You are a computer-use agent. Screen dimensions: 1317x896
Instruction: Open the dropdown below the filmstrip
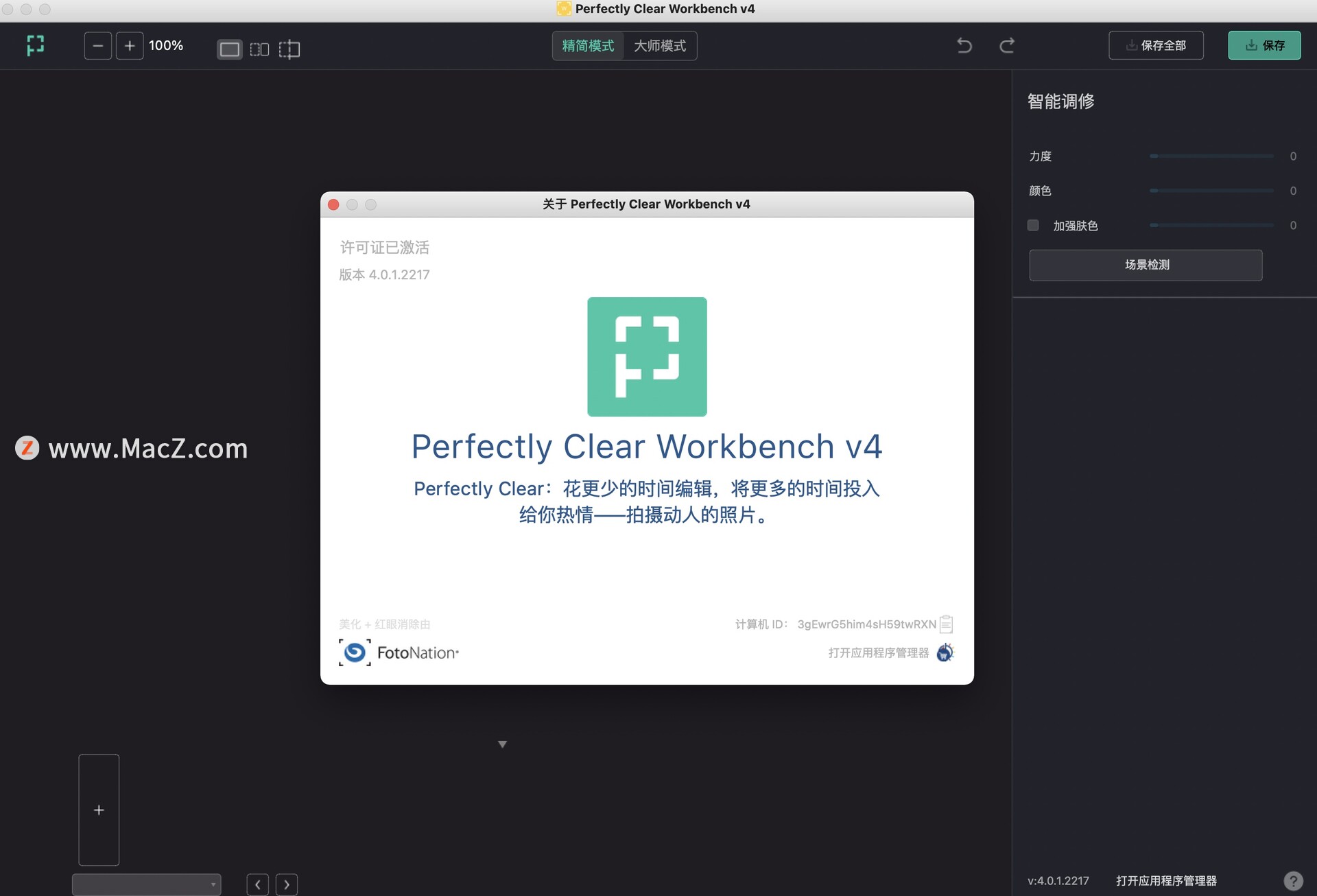tap(146, 884)
